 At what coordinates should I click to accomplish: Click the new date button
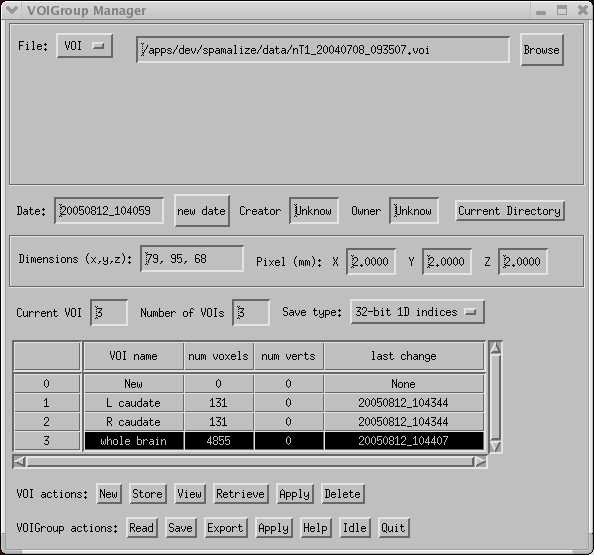pyautogui.click(x=202, y=211)
